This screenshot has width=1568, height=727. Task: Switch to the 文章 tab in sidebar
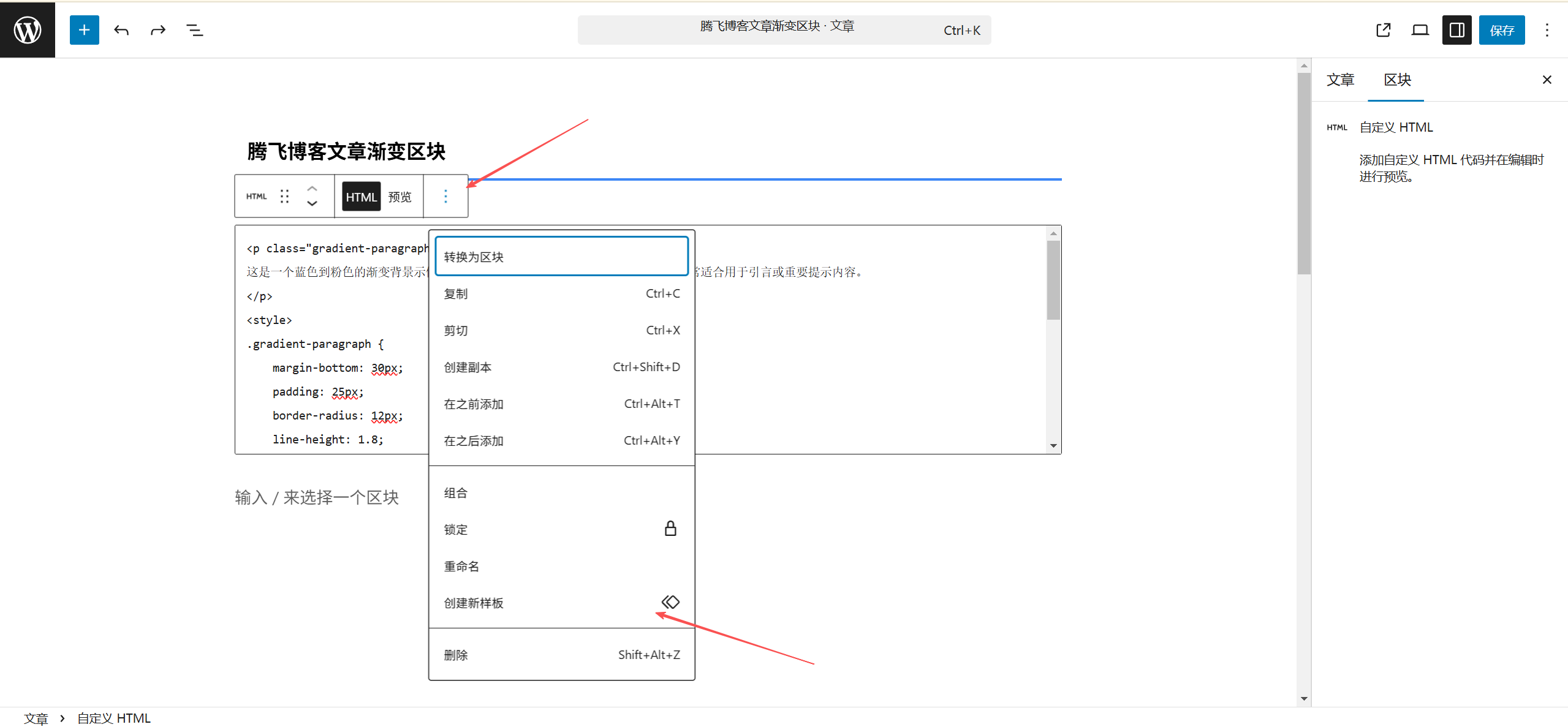click(x=1340, y=80)
